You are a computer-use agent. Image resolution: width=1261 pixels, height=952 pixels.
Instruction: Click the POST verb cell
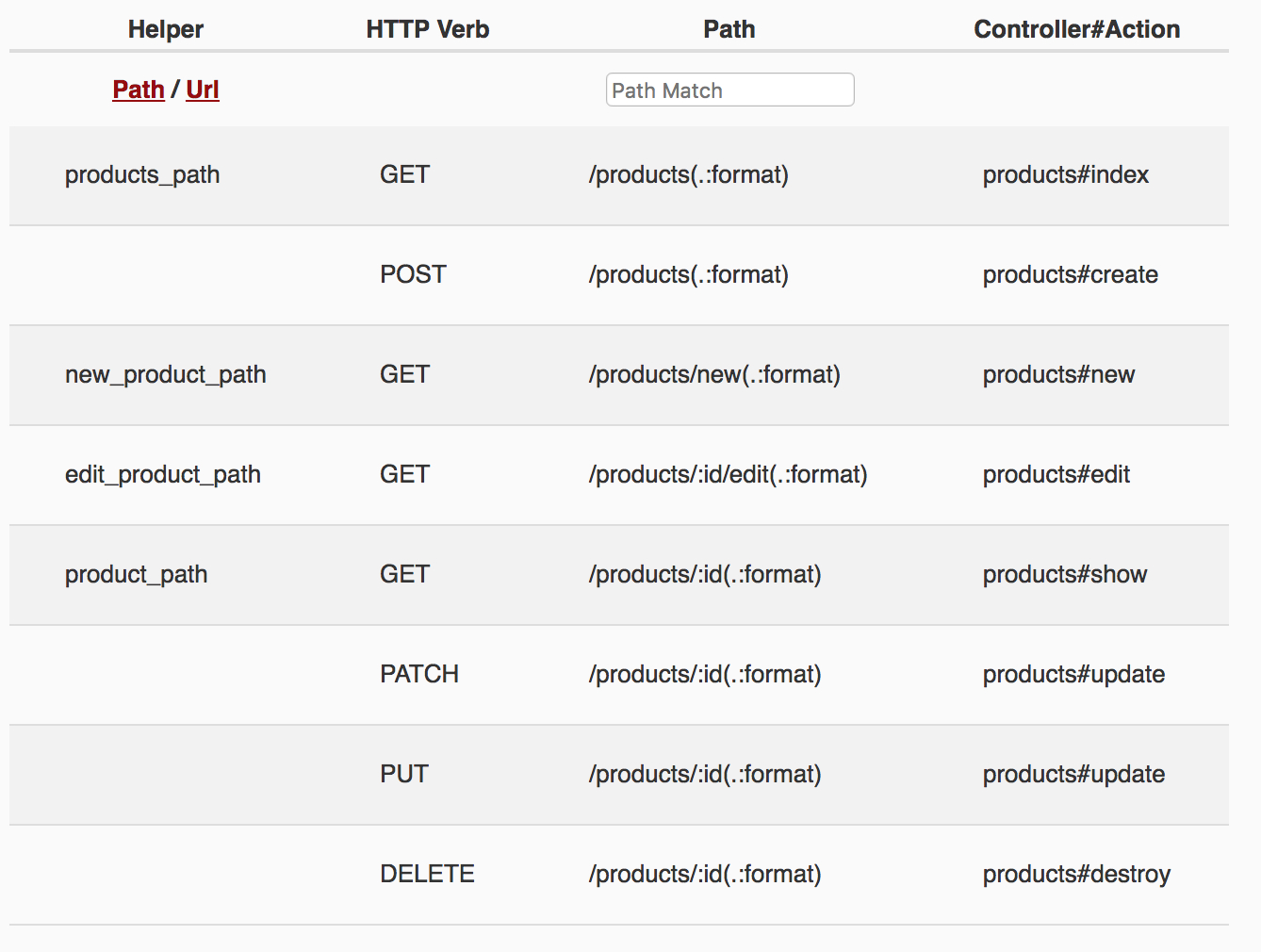pos(413,274)
